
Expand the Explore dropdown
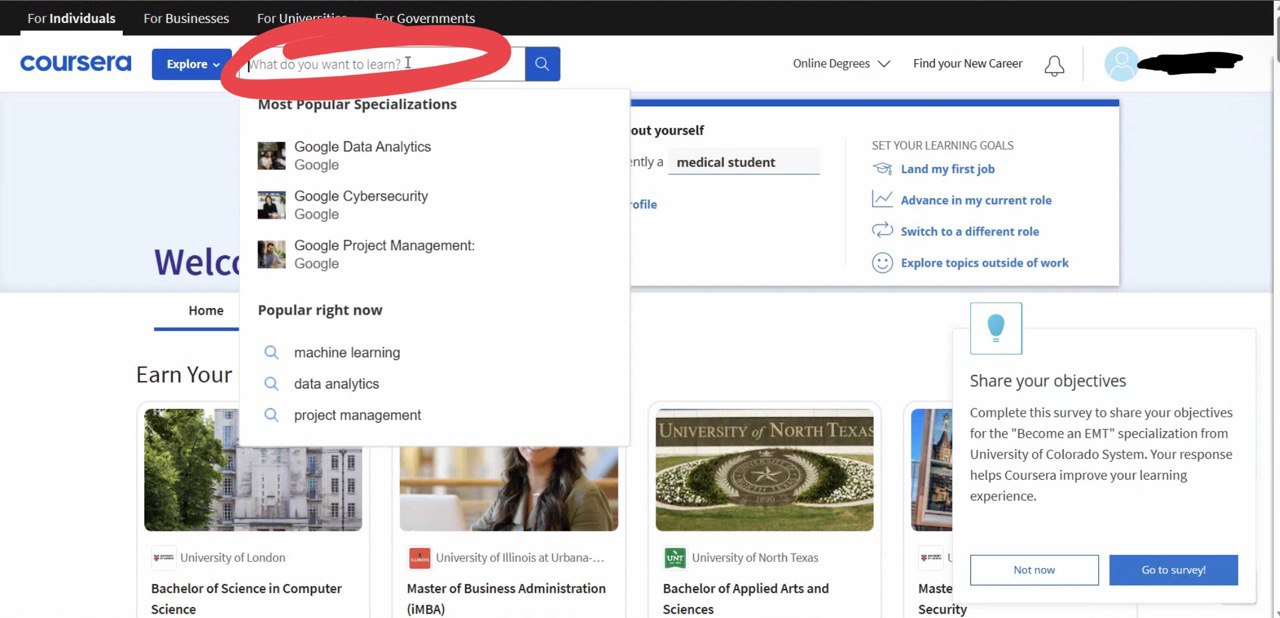click(x=192, y=64)
